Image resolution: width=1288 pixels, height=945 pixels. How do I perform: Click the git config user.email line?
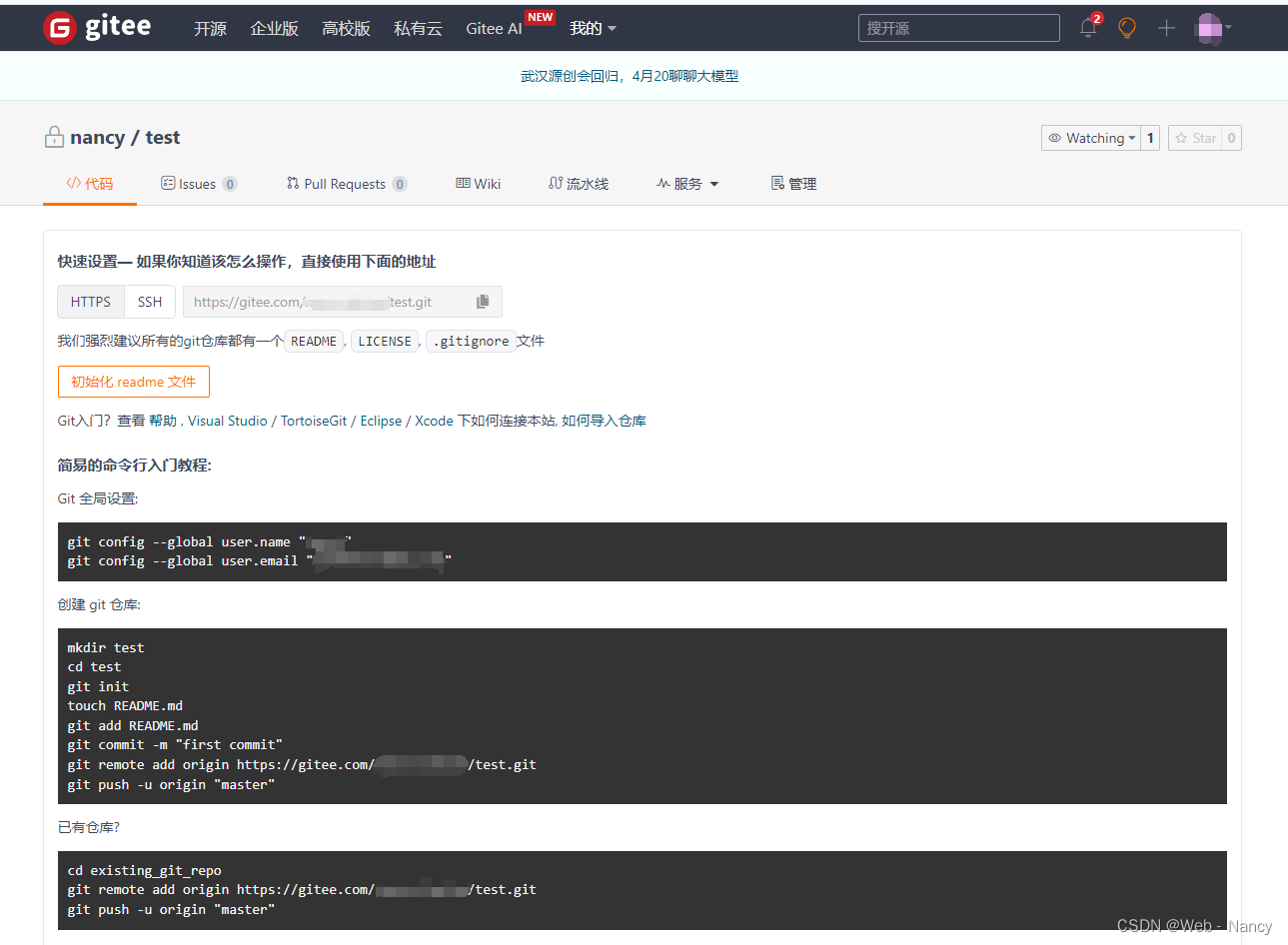point(260,561)
